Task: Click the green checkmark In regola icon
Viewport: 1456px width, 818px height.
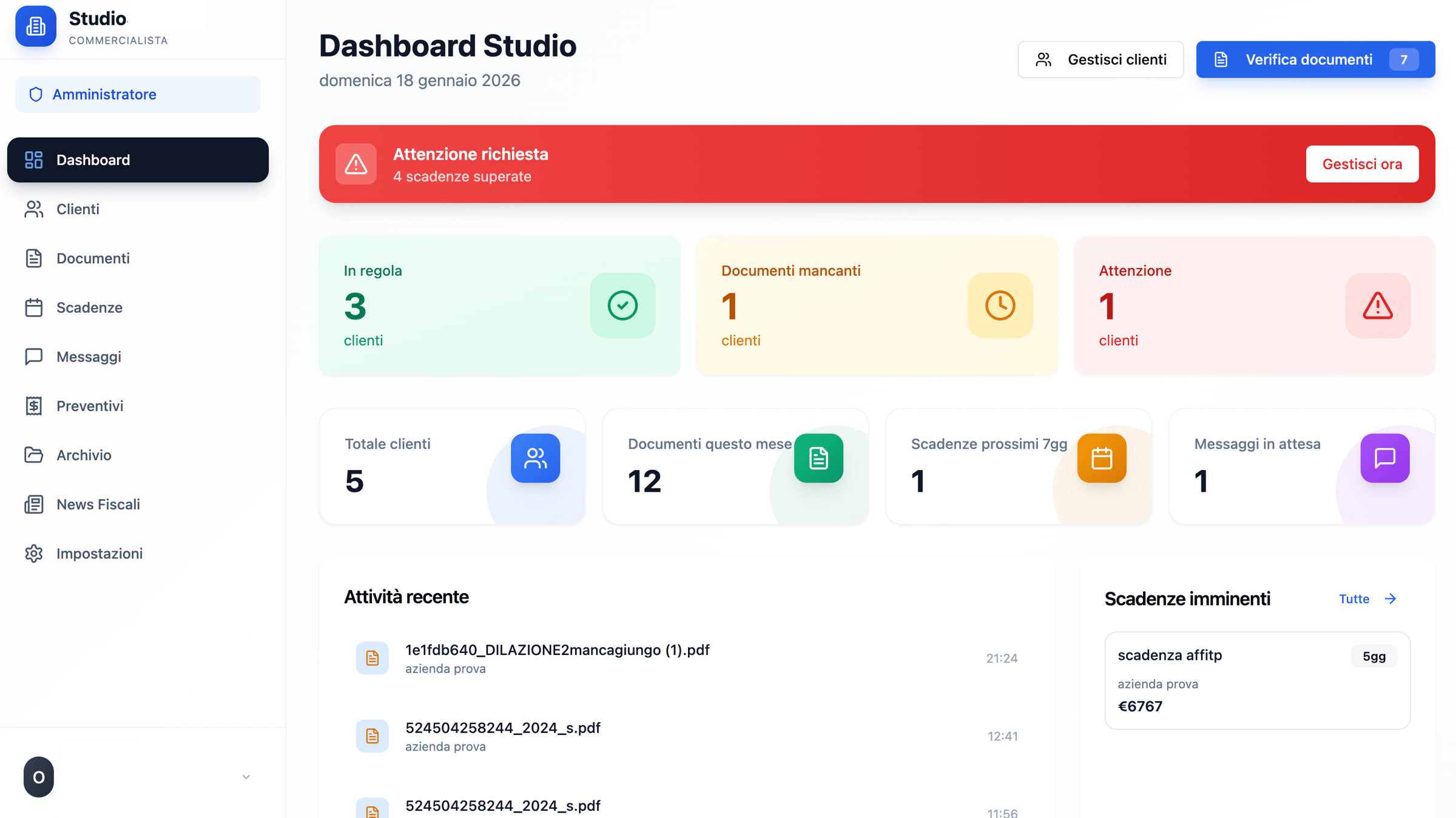Action: pyautogui.click(x=622, y=306)
